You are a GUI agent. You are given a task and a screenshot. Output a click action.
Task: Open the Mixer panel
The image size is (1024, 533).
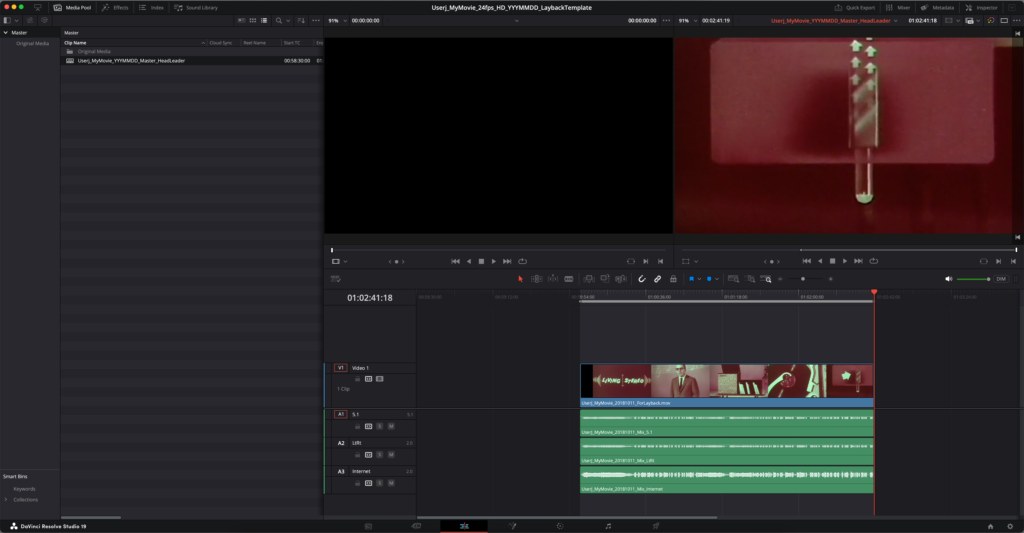(x=898, y=7)
